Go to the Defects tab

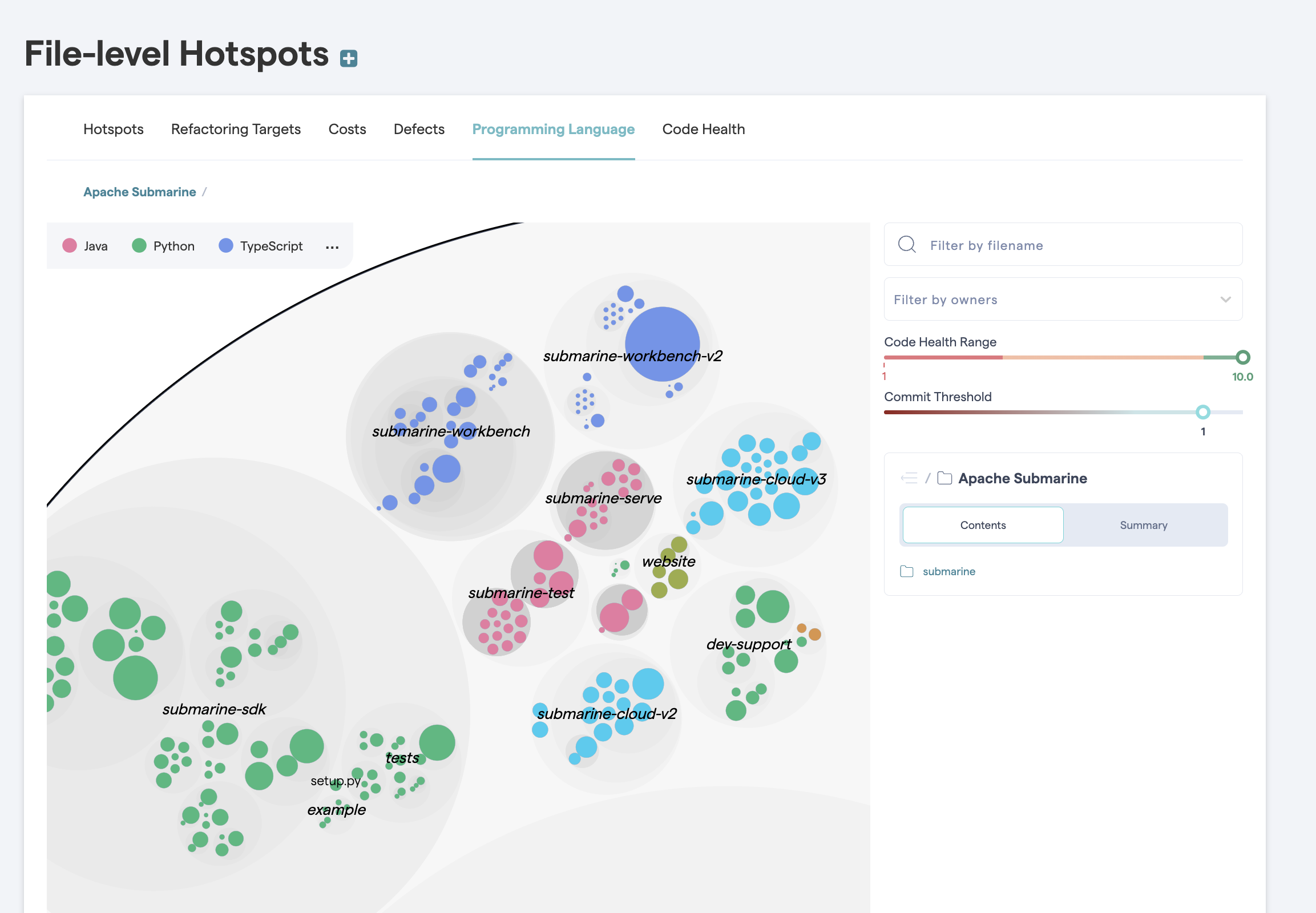click(419, 130)
